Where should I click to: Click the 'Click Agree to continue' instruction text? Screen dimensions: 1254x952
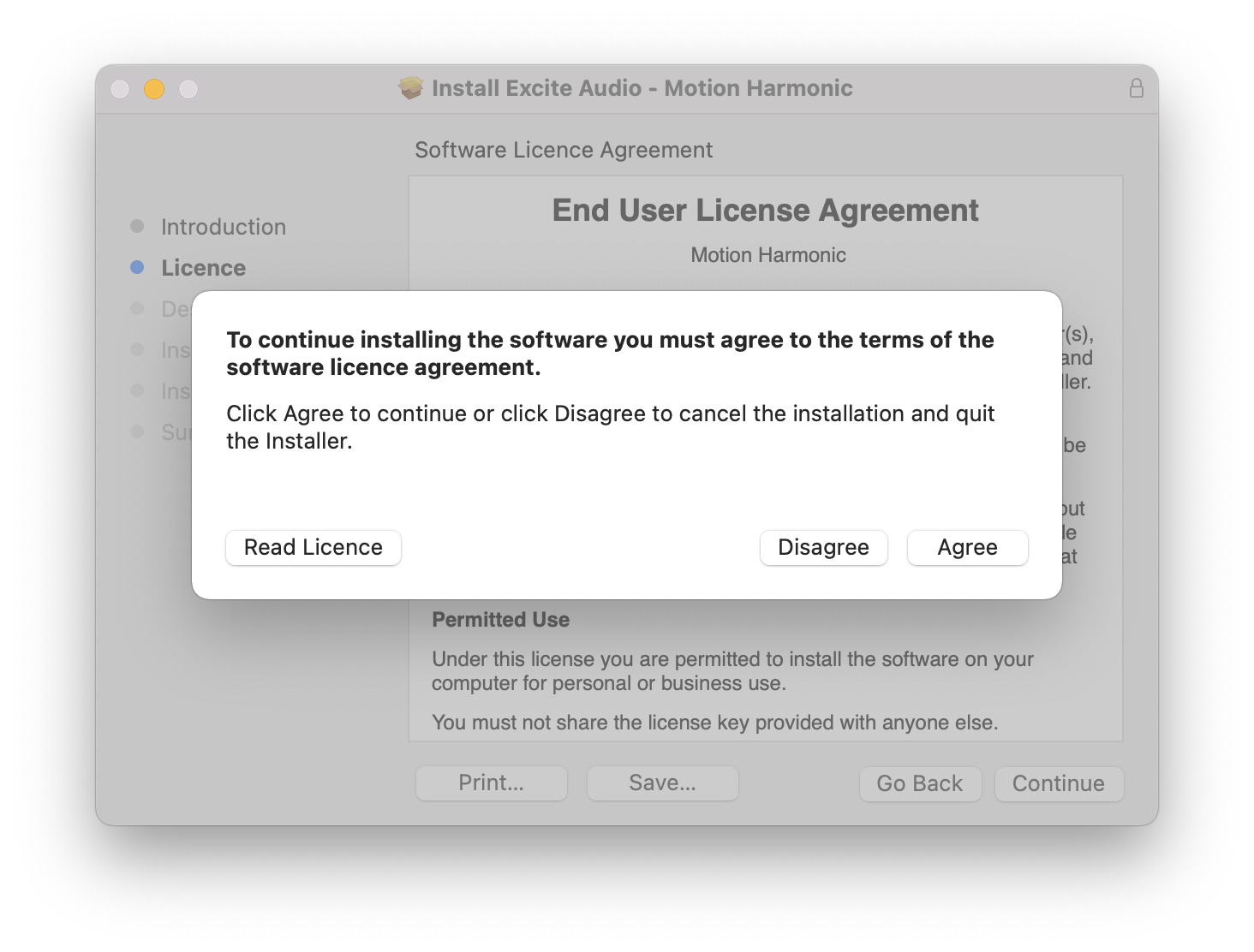611,427
